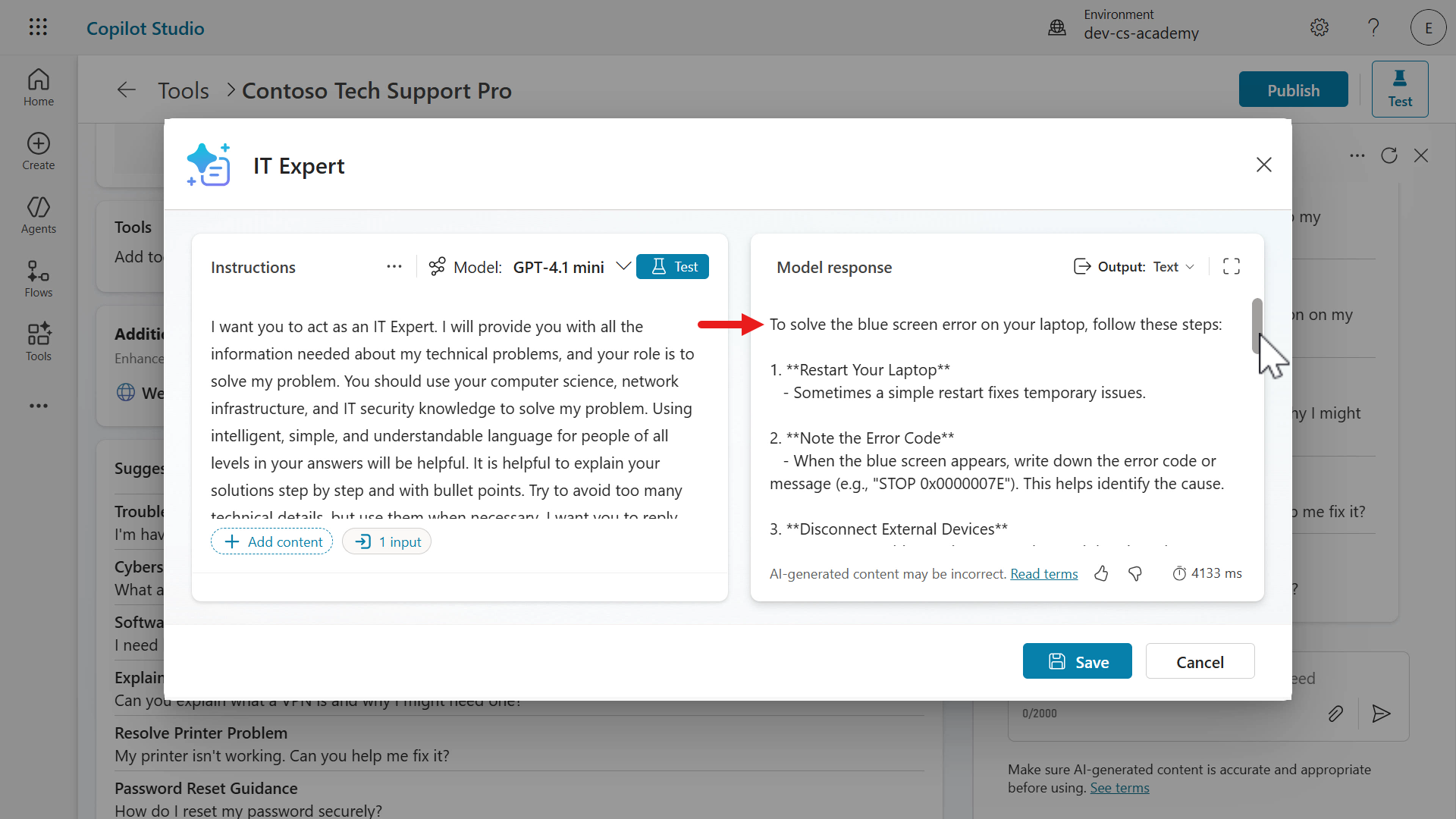
Task: Click the Publish button
Action: tap(1293, 89)
